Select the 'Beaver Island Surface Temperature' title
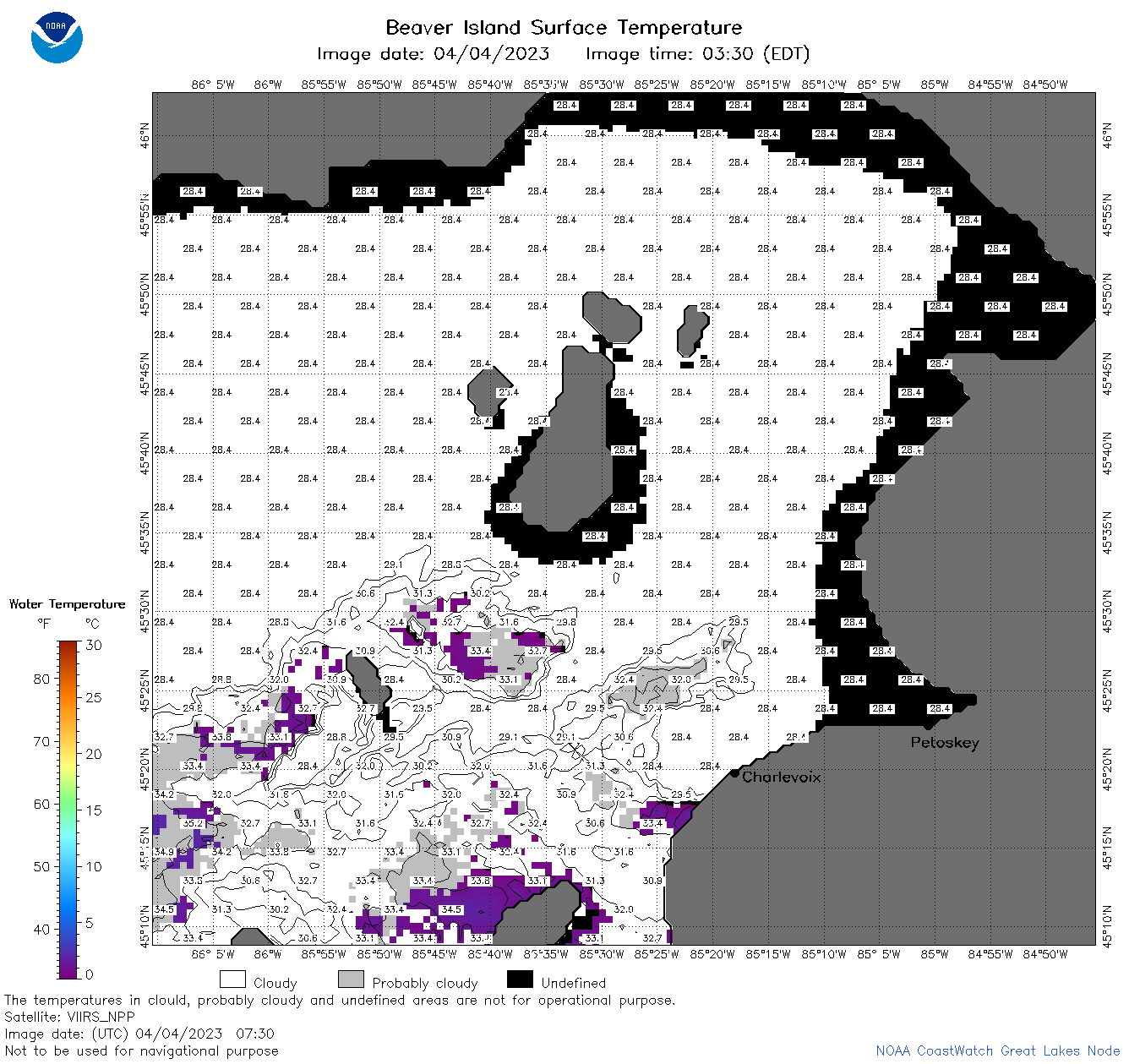The width and height of the screenshot is (1129, 1064). point(564,27)
